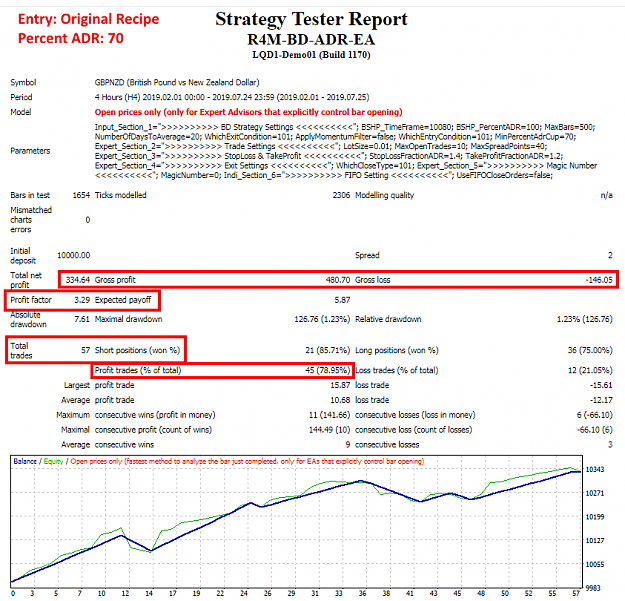The width and height of the screenshot is (625, 601).
Task: Click the consecutive wins value 11 (141.66)
Action: [x=330, y=415]
